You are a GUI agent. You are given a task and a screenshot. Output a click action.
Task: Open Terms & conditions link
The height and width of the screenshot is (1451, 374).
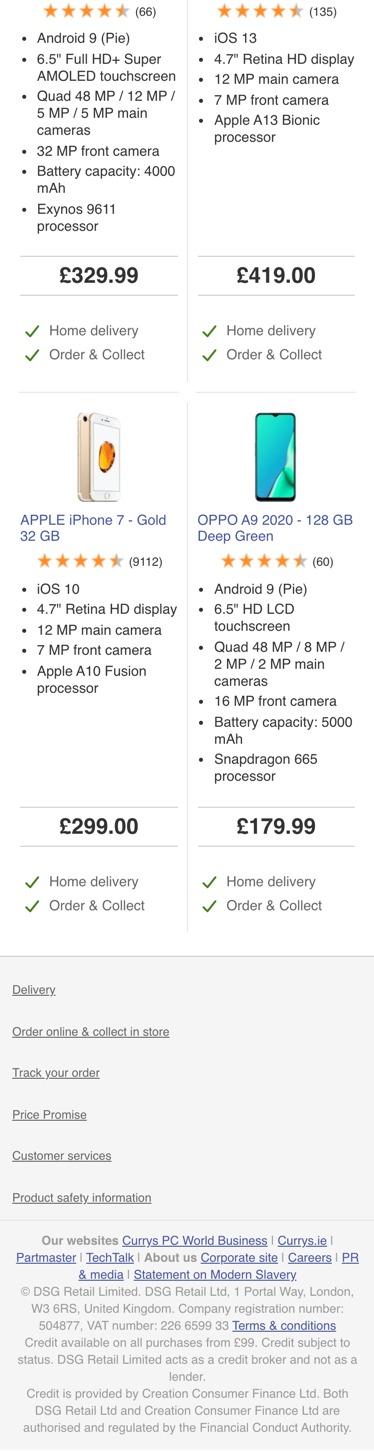(x=284, y=1326)
